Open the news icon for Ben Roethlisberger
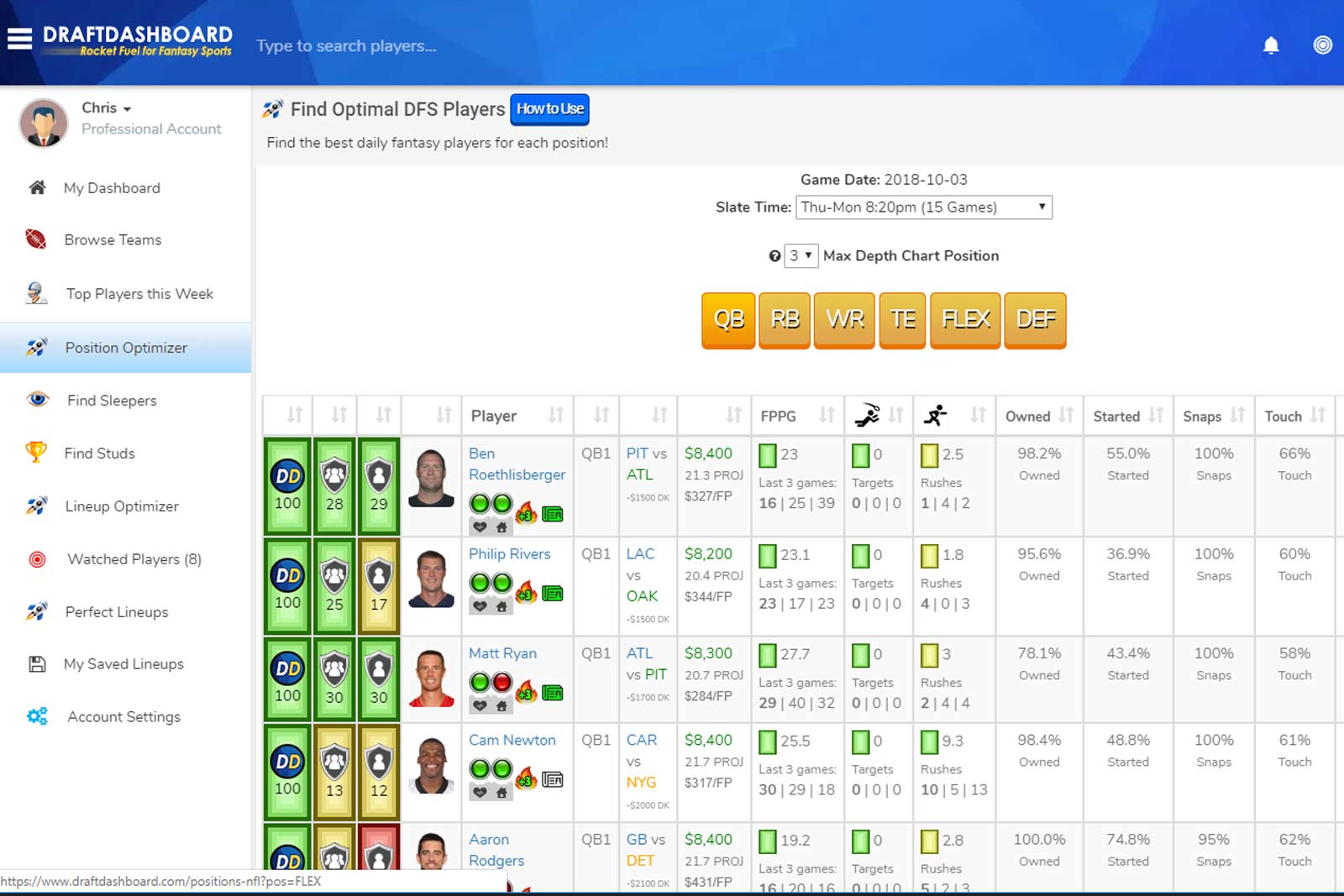The height and width of the screenshot is (896, 1344). point(553,513)
